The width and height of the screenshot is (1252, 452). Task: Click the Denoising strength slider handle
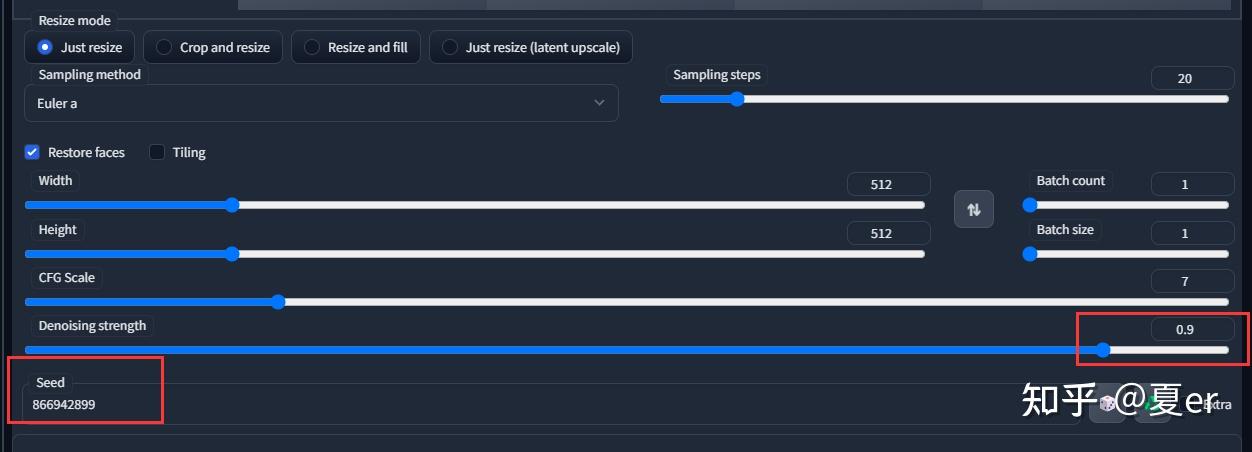[x=1103, y=350]
